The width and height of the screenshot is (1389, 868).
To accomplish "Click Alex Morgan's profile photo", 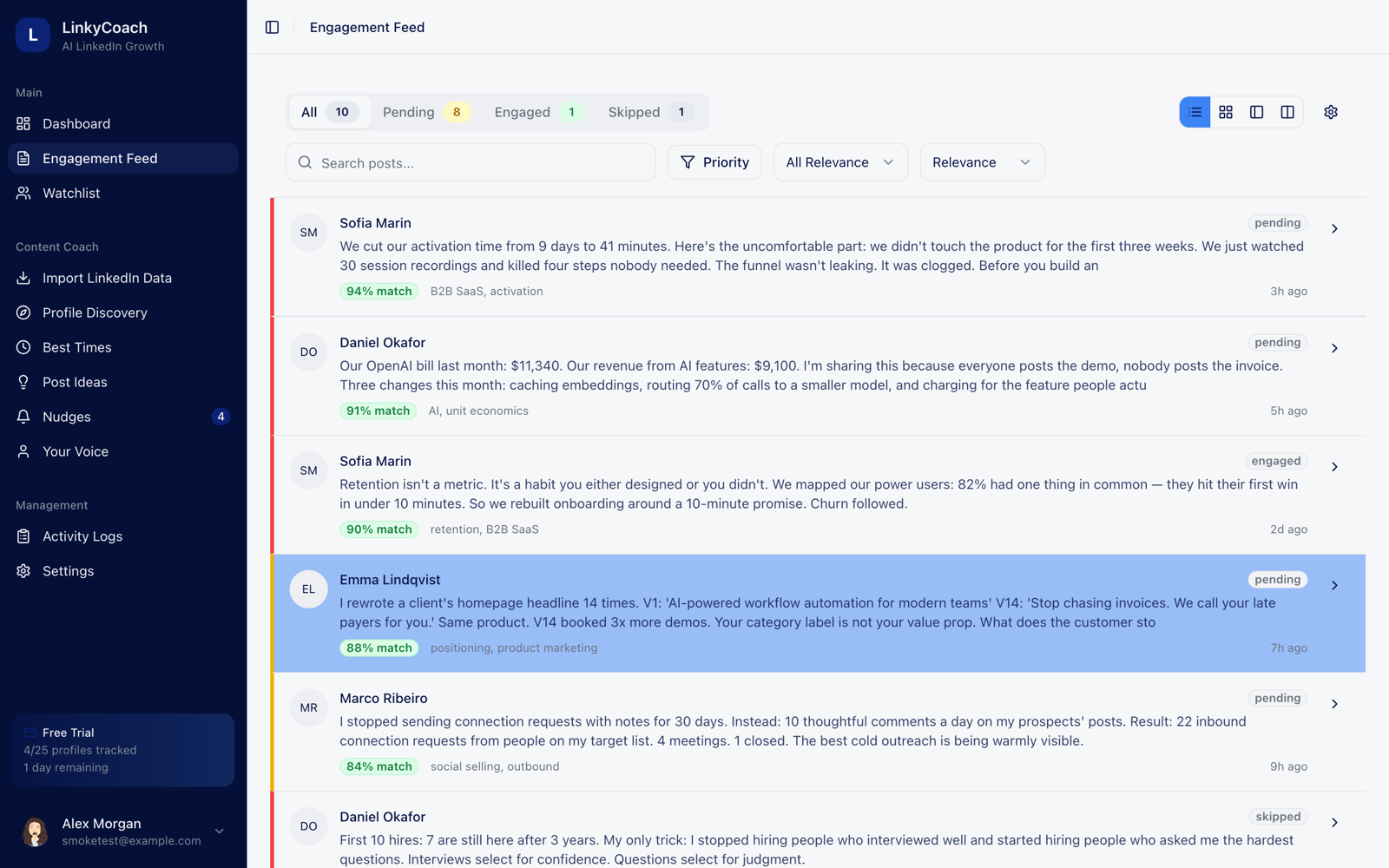I will (35, 832).
